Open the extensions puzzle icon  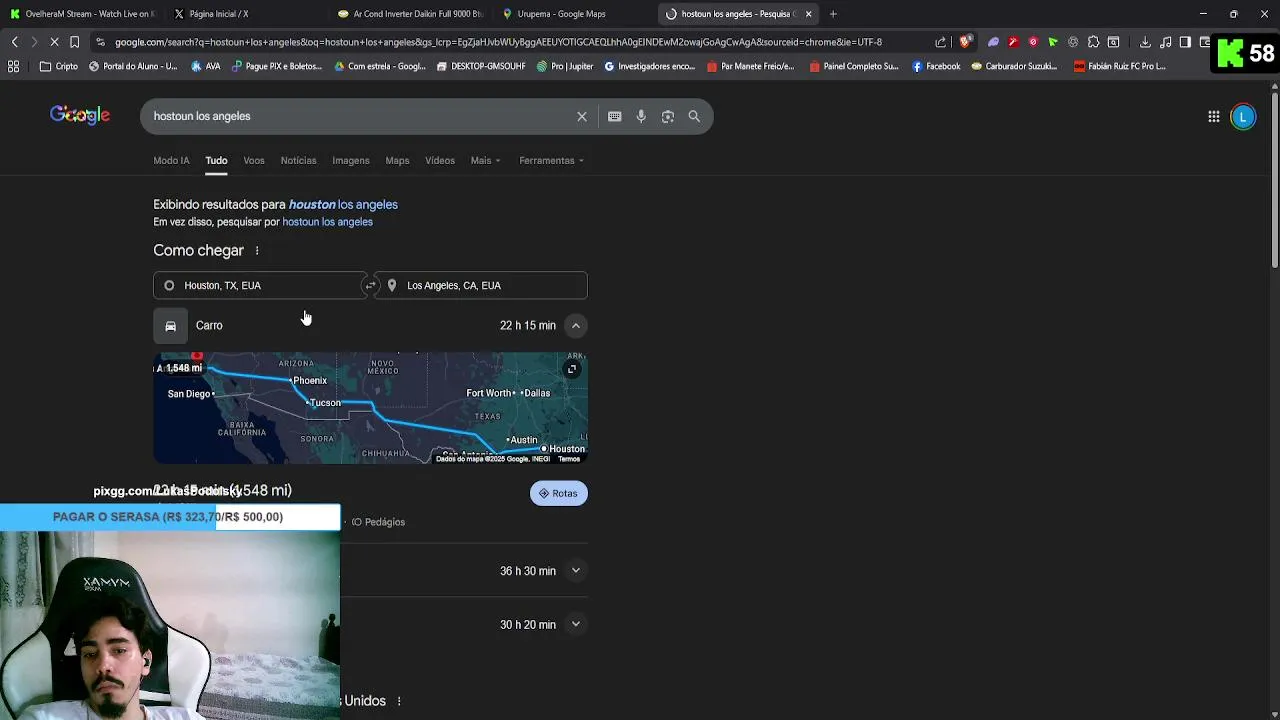pyautogui.click(x=1093, y=42)
